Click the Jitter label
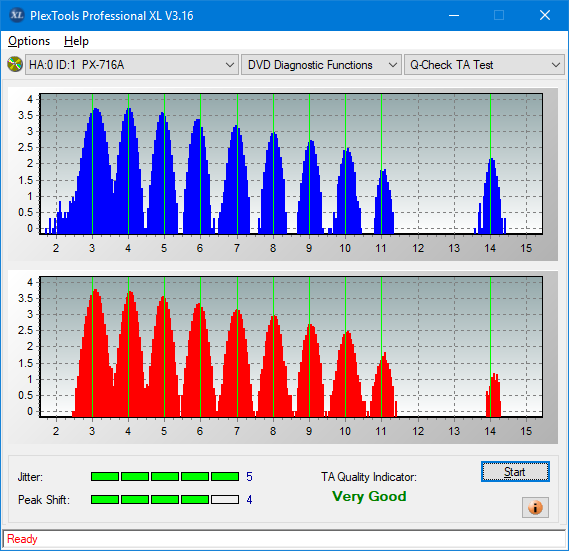569x551 pixels. click(30, 477)
